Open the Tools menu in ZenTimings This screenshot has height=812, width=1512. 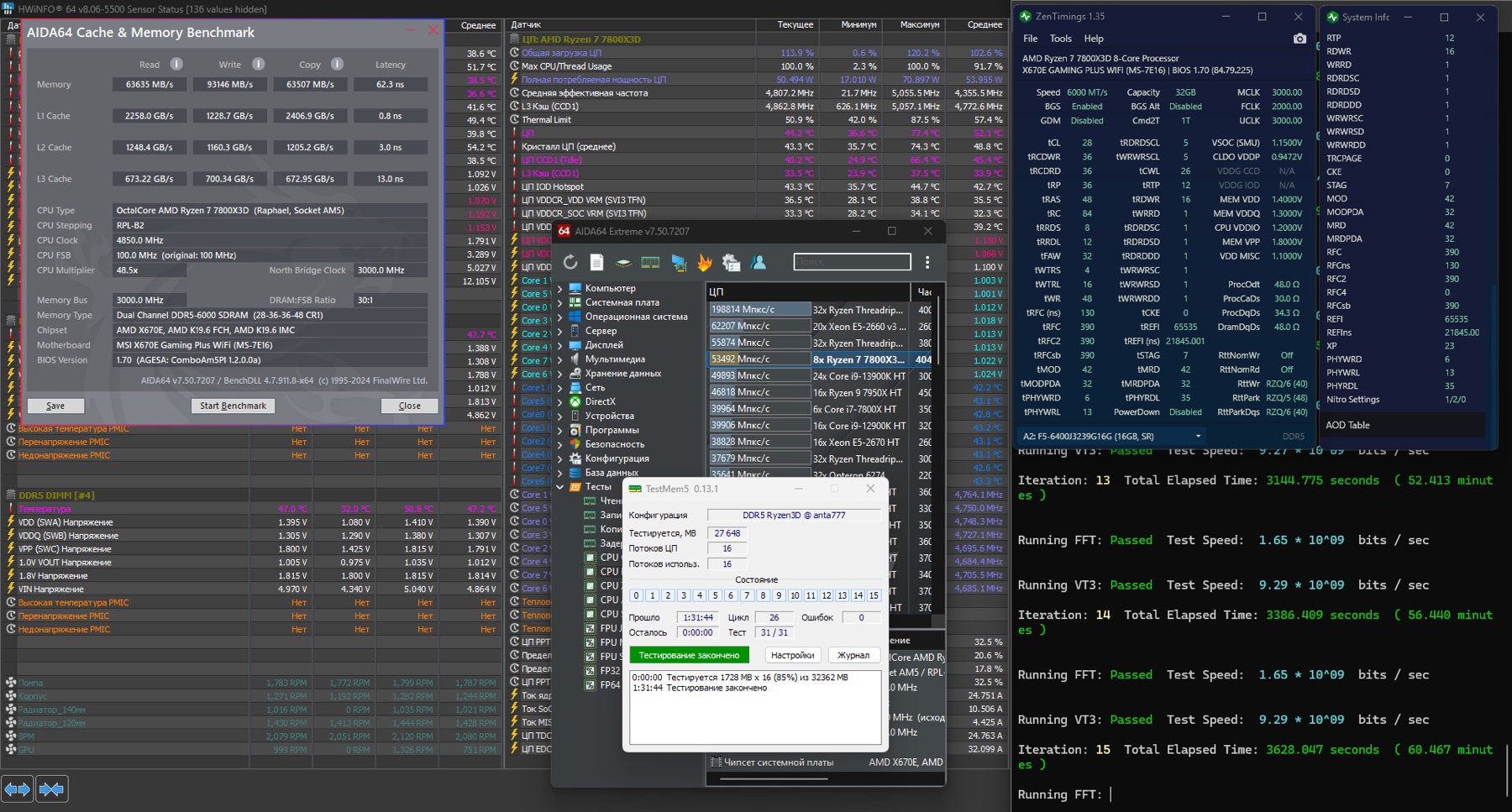pyautogui.click(x=1061, y=39)
